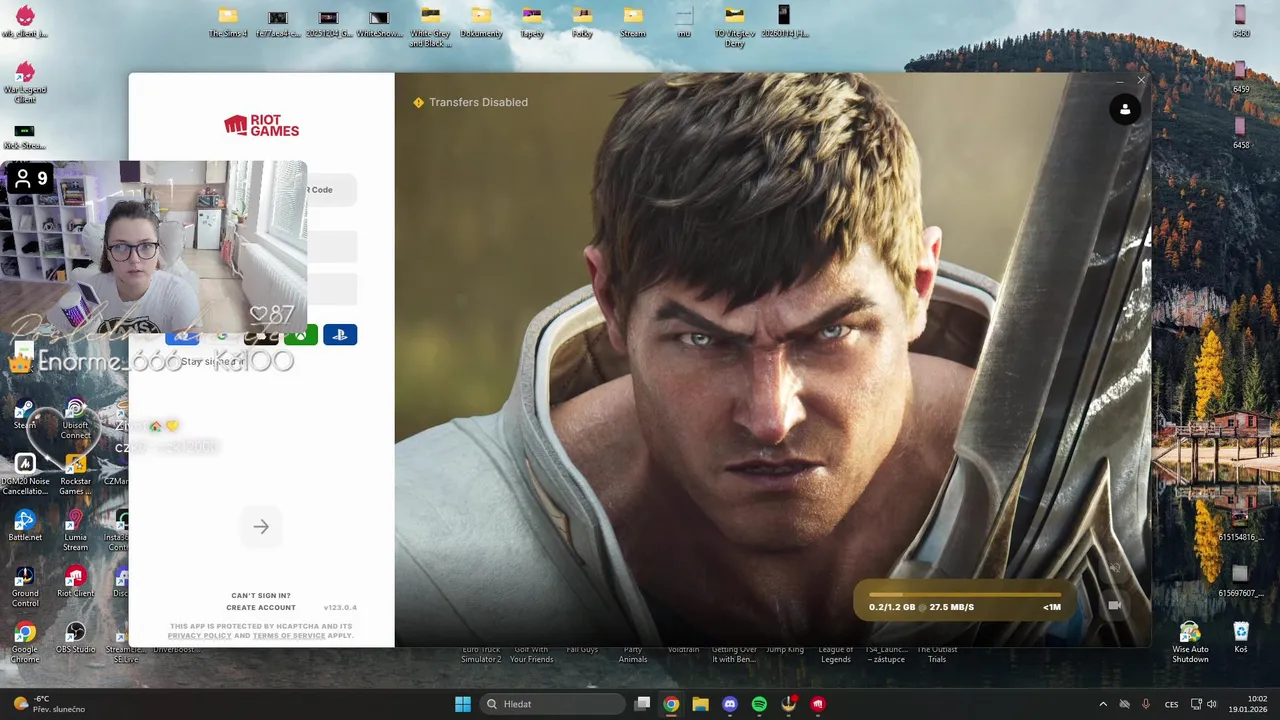This screenshot has width=1280, height=720.
Task: Sign in with PlayStation icon
Action: pyautogui.click(x=340, y=335)
